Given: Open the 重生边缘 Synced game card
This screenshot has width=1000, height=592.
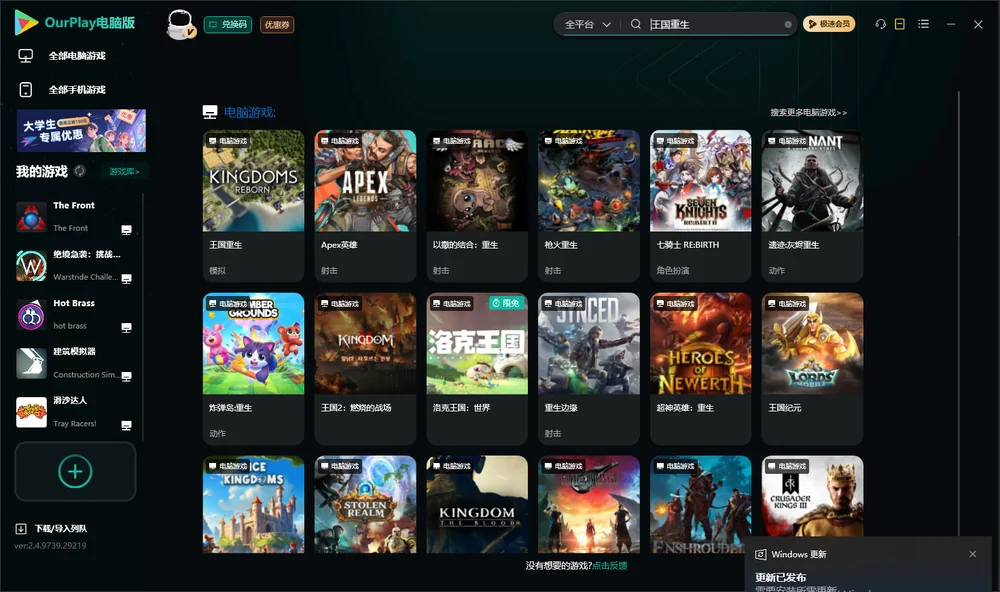Looking at the screenshot, I should coord(589,368).
